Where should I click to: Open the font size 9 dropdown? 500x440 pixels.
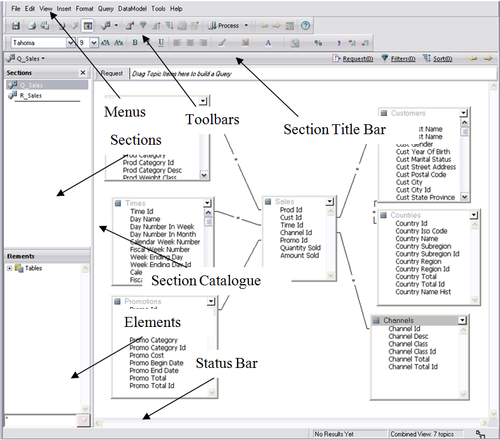(94, 43)
